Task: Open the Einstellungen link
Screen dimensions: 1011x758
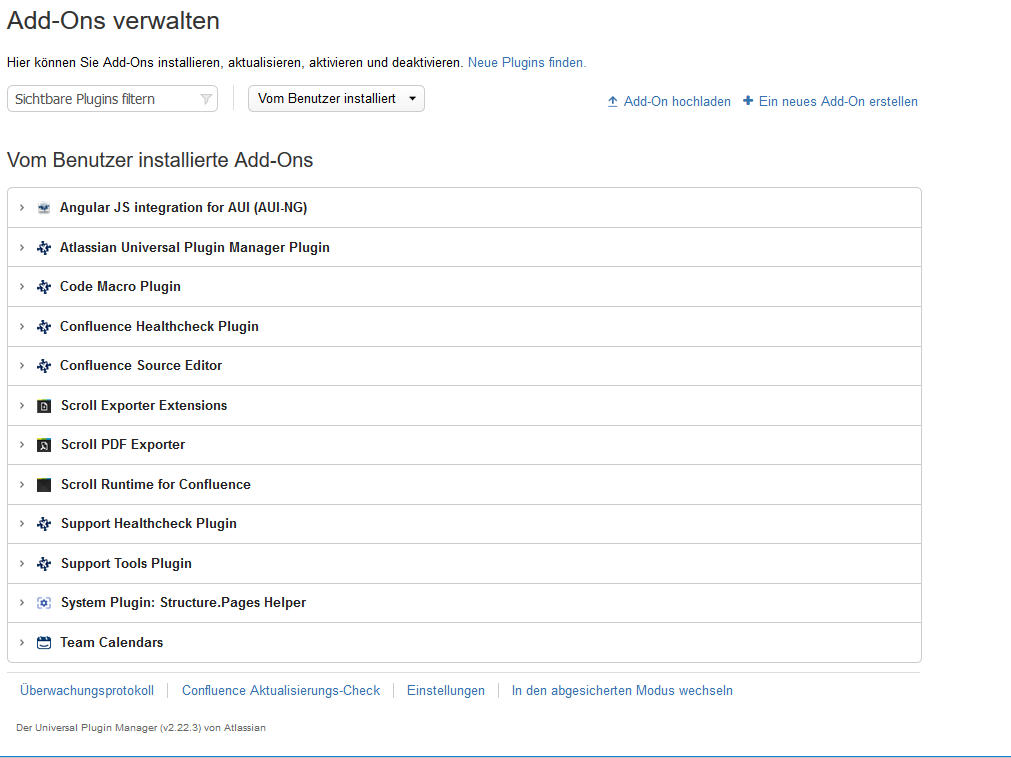Action: (x=446, y=690)
